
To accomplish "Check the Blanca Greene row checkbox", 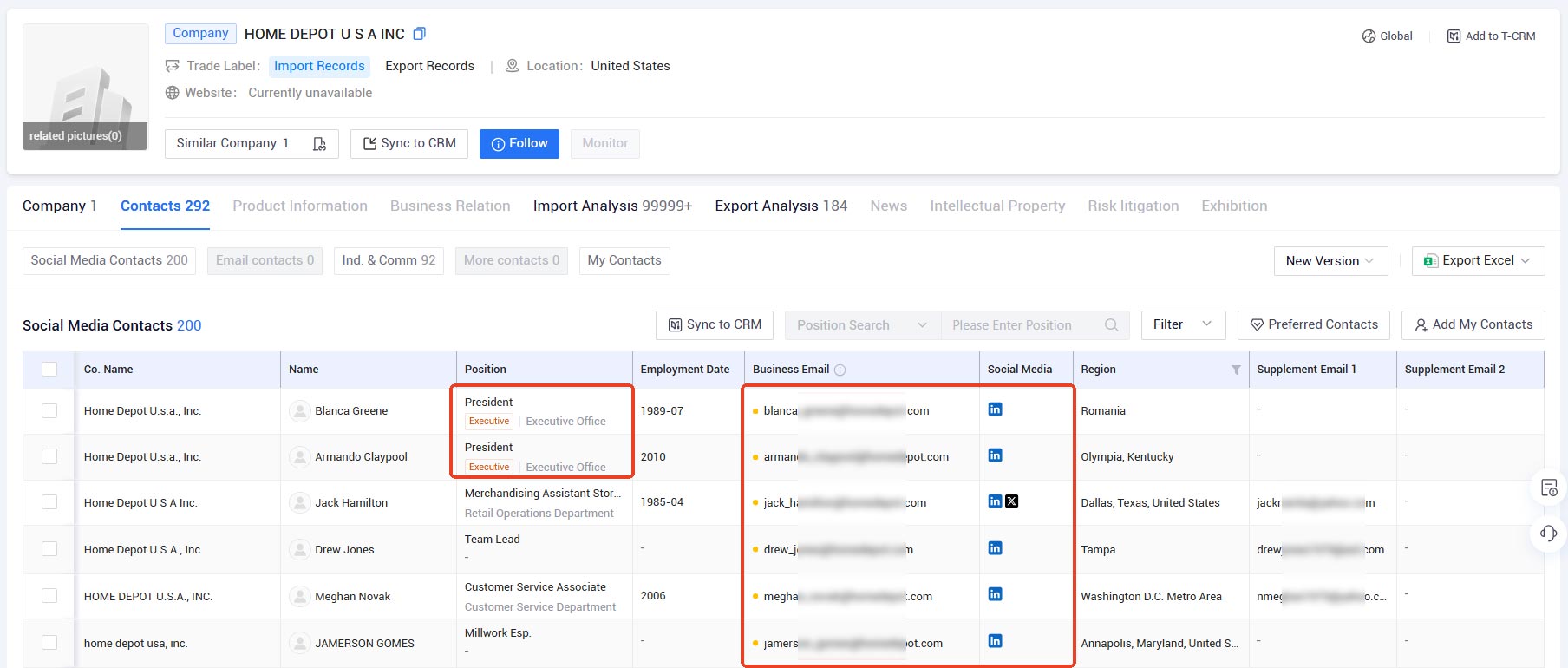I will coord(49,410).
